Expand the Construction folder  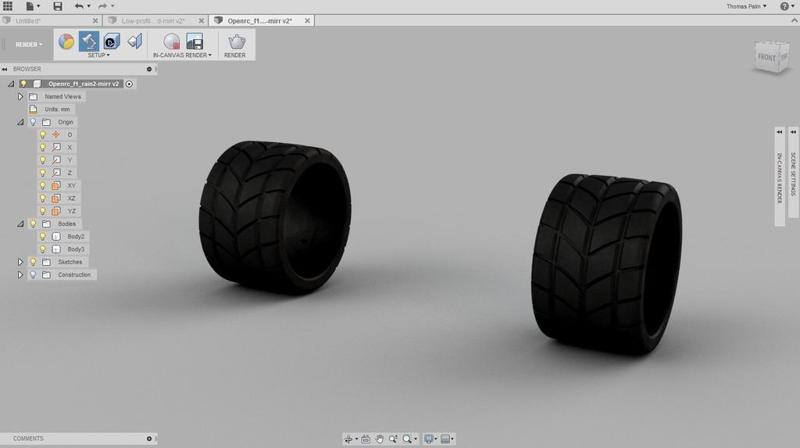coord(20,275)
